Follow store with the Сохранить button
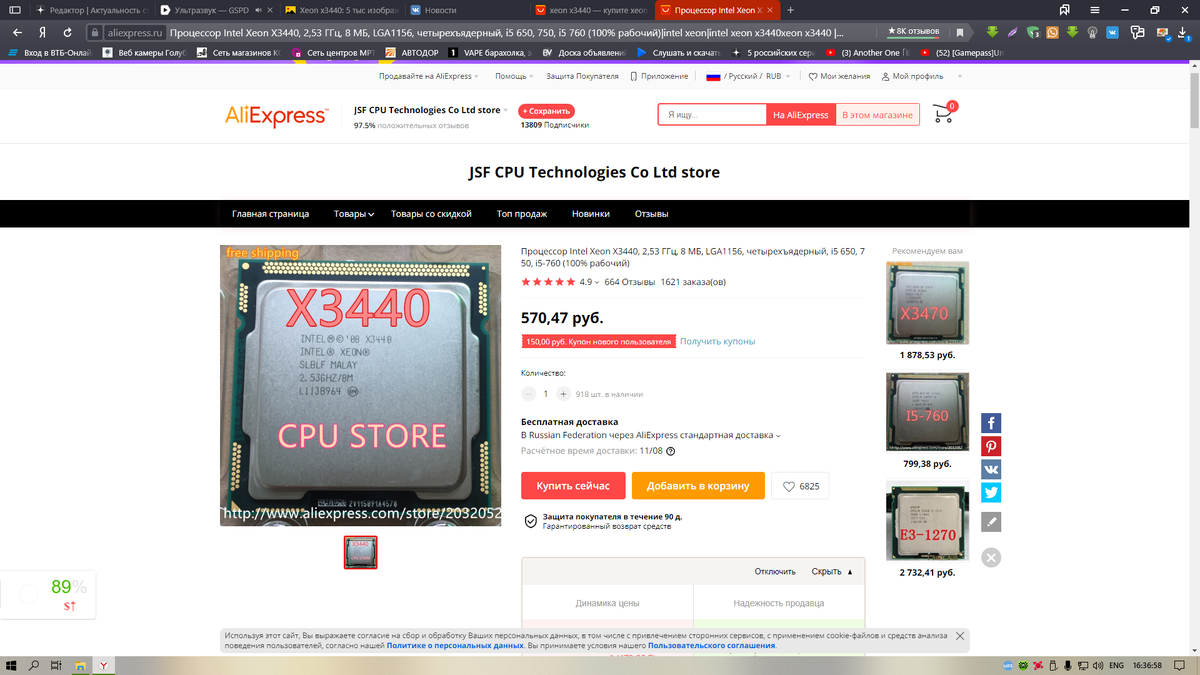Screen dimensions: 1200x675 click(546, 111)
